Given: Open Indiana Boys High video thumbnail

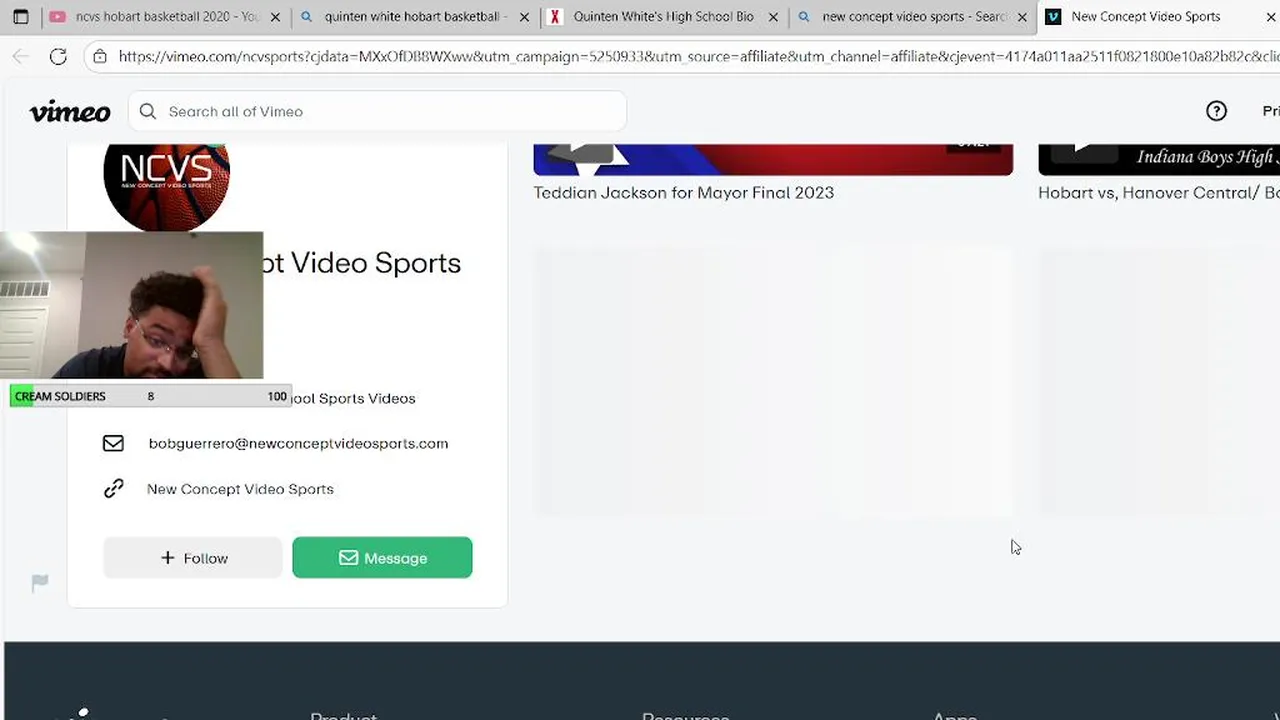Looking at the screenshot, I should click(x=1159, y=160).
